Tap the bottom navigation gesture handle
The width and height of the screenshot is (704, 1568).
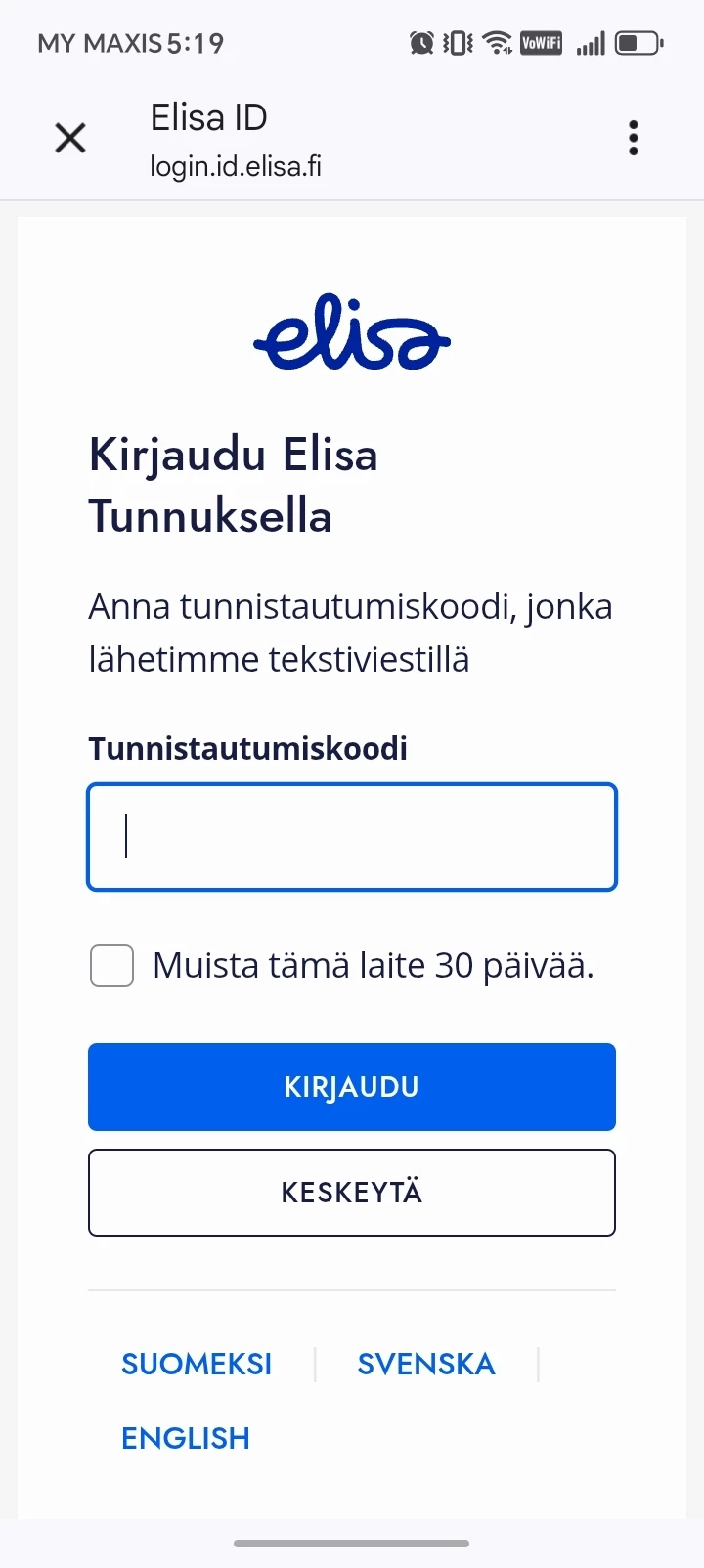coord(352,1544)
